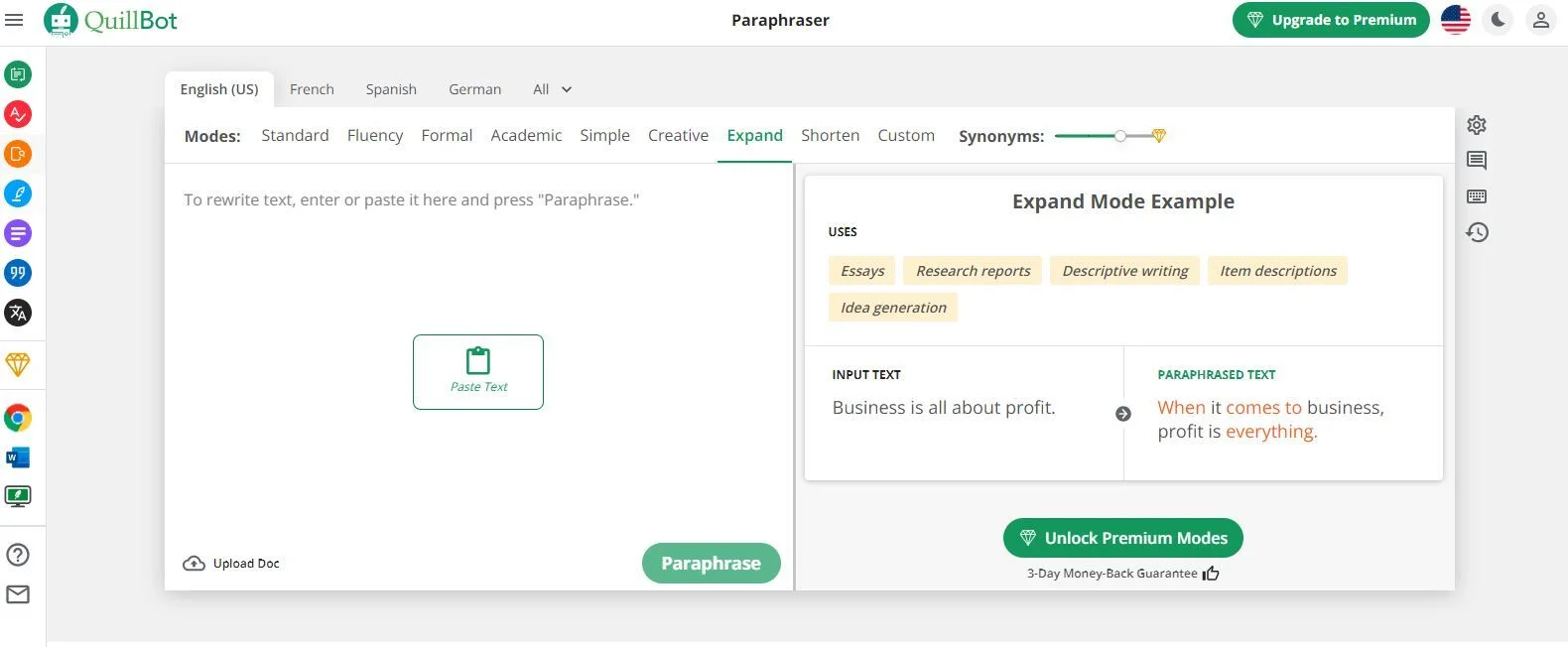Click Unlock Premium Modes button
Viewport: 1568px width, 647px height.
tap(1123, 538)
